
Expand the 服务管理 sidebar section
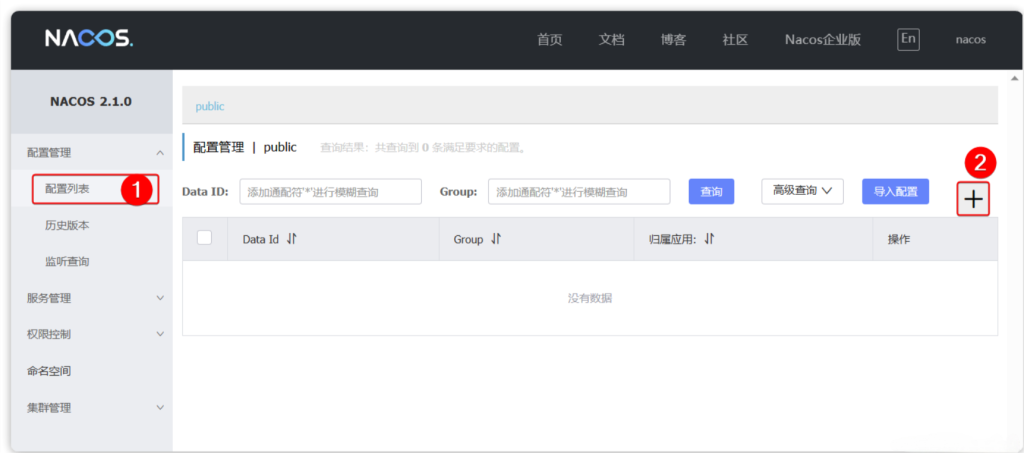(x=160, y=298)
